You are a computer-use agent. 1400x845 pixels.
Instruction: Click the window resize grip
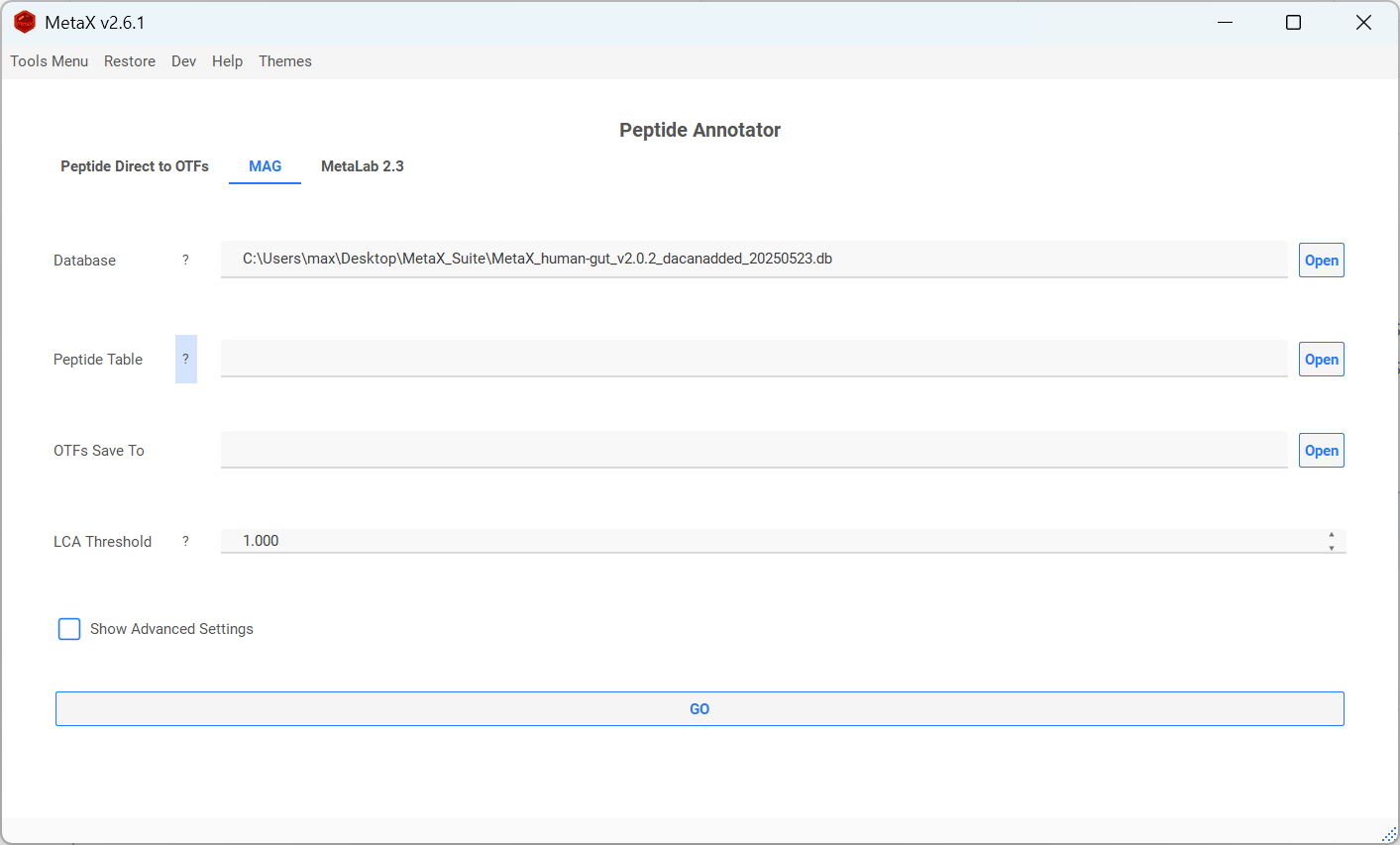pos(1389,835)
